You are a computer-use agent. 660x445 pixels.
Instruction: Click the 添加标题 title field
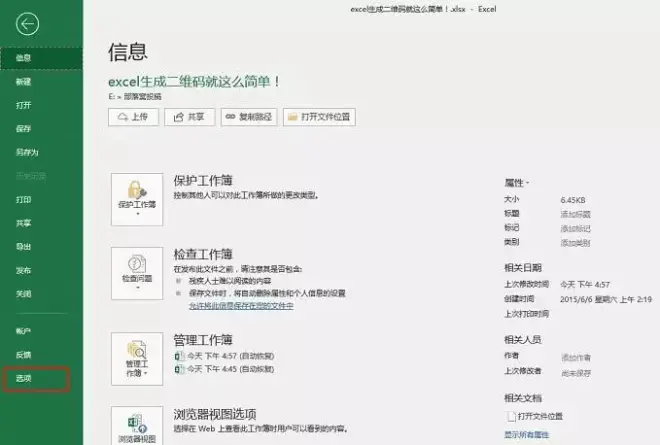tap(575, 214)
